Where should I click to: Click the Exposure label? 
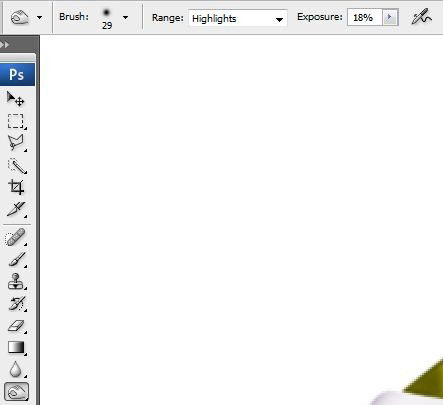pyautogui.click(x=320, y=17)
